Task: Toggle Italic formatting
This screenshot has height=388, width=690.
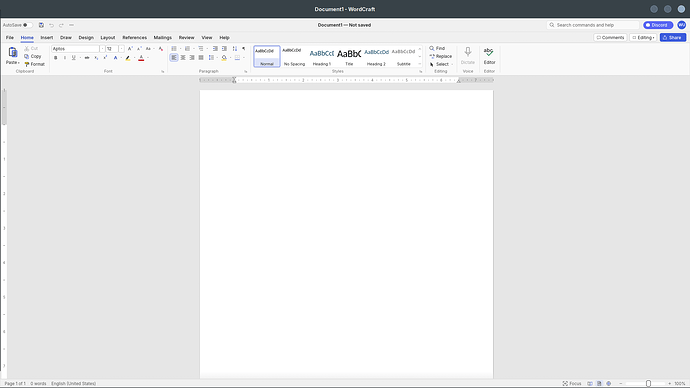Action: pos(65,58)
